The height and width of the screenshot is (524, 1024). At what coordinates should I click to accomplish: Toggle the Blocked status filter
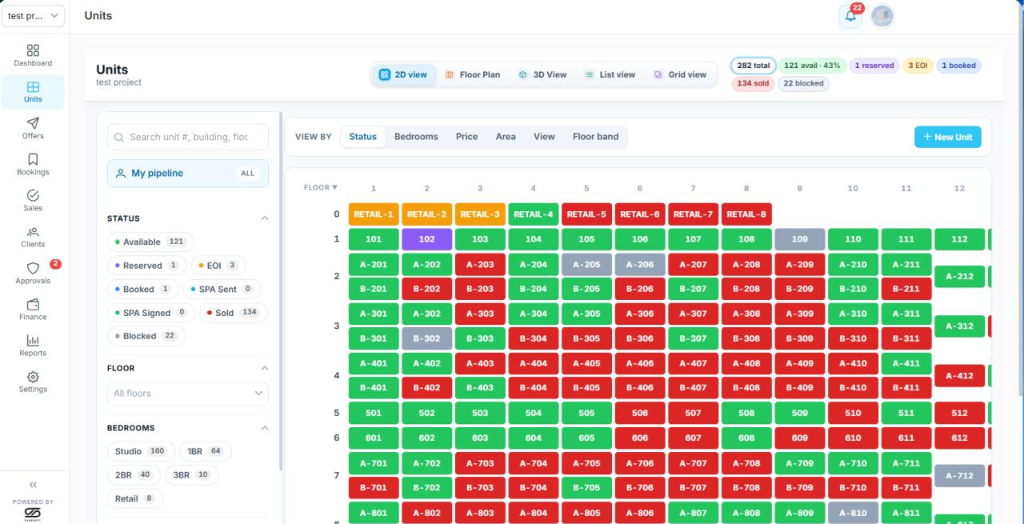(x=146, y=336)
